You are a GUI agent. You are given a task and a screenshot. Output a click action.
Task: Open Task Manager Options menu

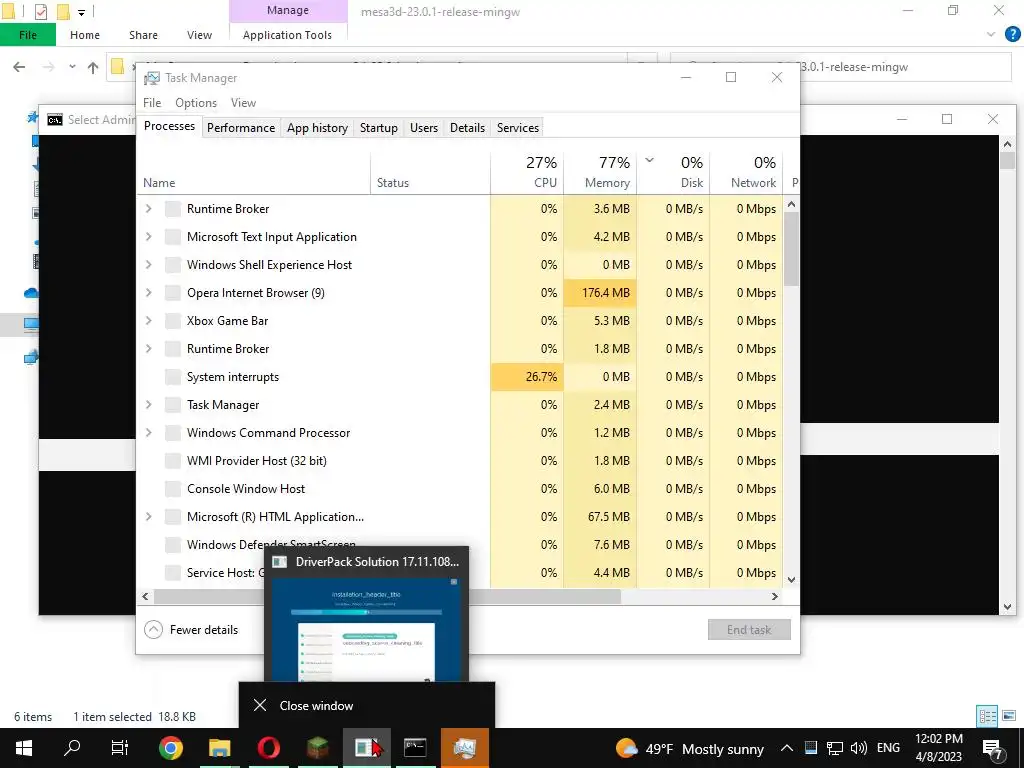(x=196, y=103)
